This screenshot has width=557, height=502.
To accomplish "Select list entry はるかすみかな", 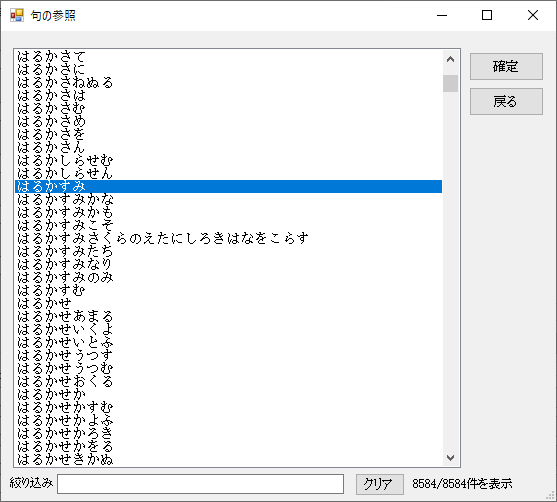I will (x=229, y=199).
